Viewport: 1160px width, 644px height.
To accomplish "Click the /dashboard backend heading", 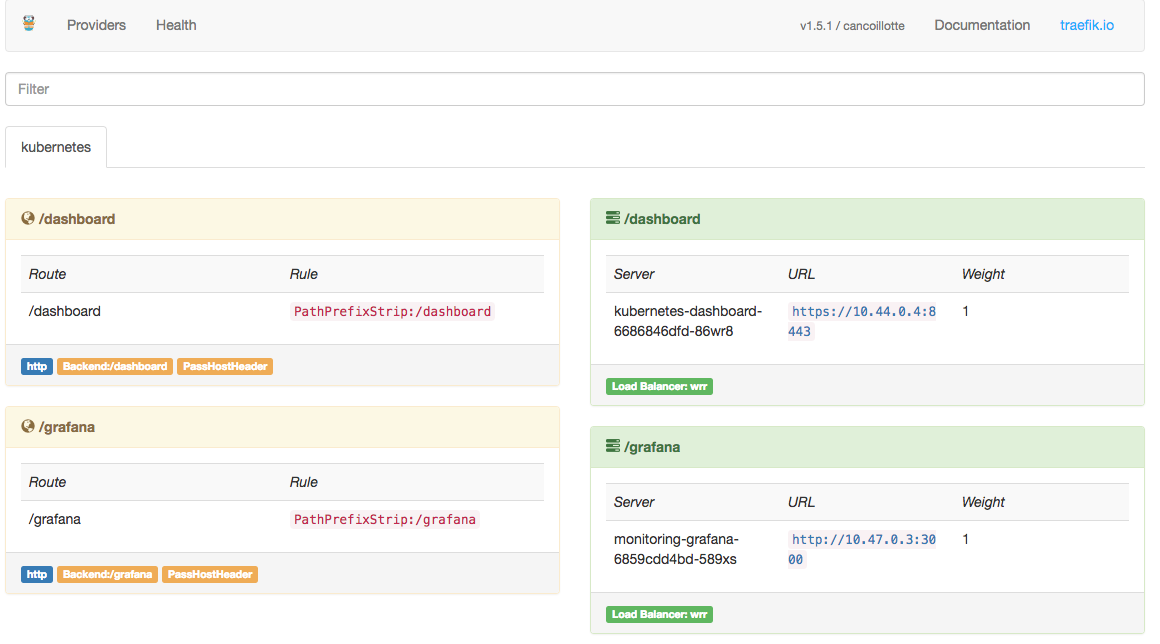I will (662, 219).
